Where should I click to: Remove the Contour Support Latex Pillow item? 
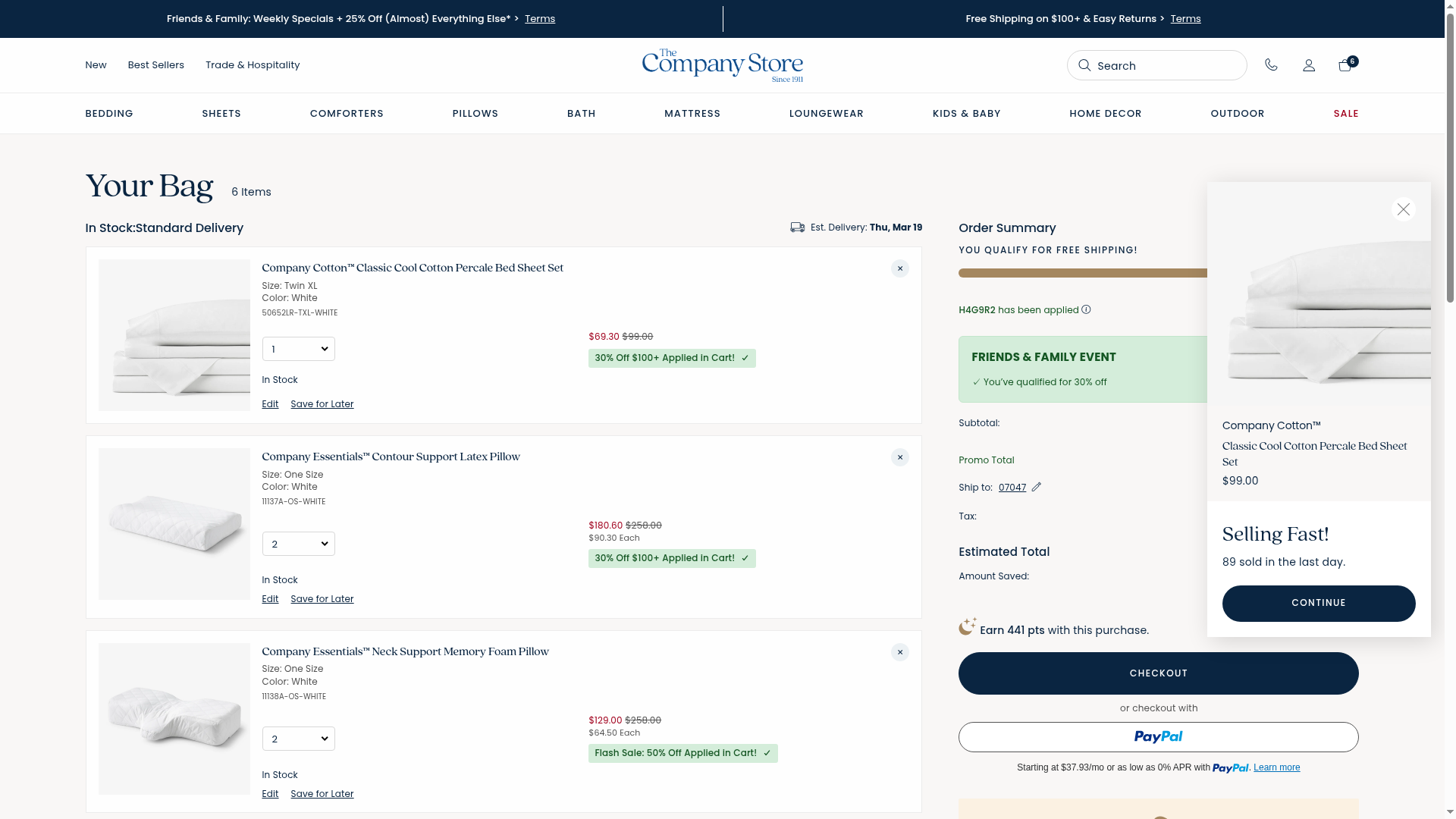tap(899, 457)
